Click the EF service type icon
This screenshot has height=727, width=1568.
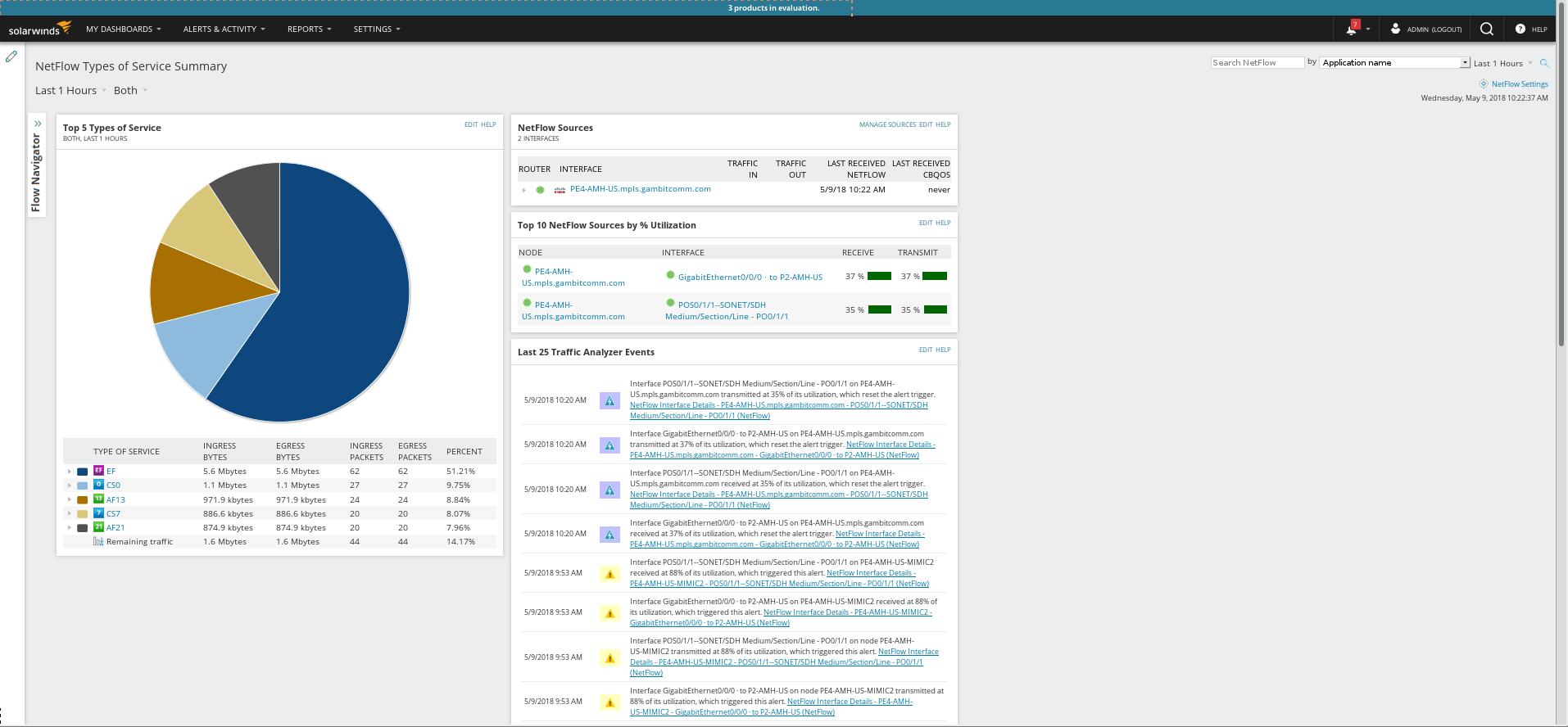98,471
